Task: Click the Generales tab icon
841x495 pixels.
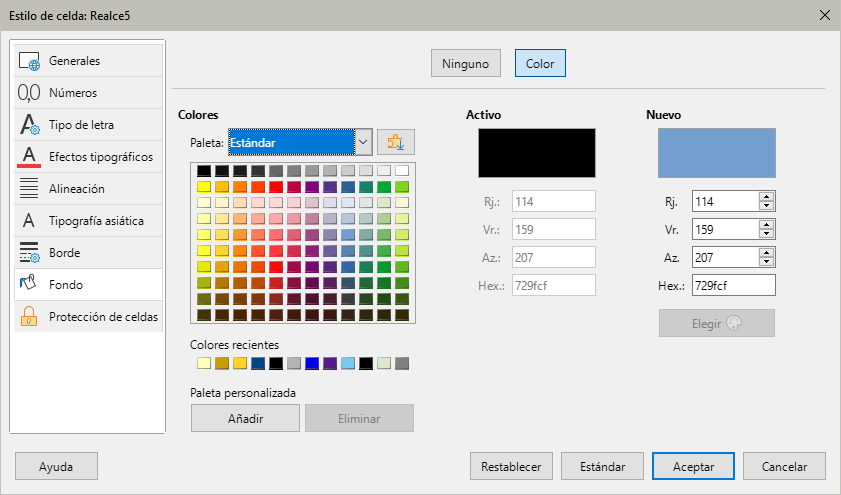Action: tap(29, 61)
